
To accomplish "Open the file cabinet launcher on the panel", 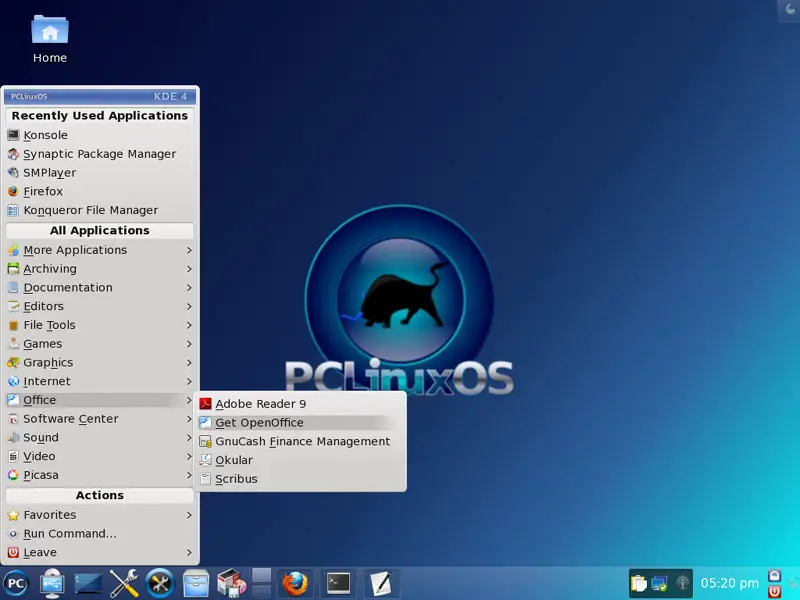I will [195, 583].
